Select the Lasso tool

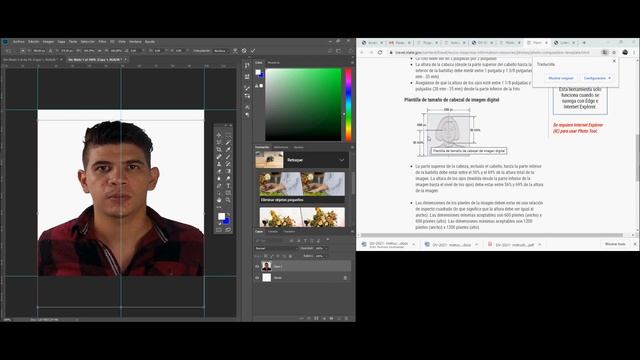click(x=219, y=142)
